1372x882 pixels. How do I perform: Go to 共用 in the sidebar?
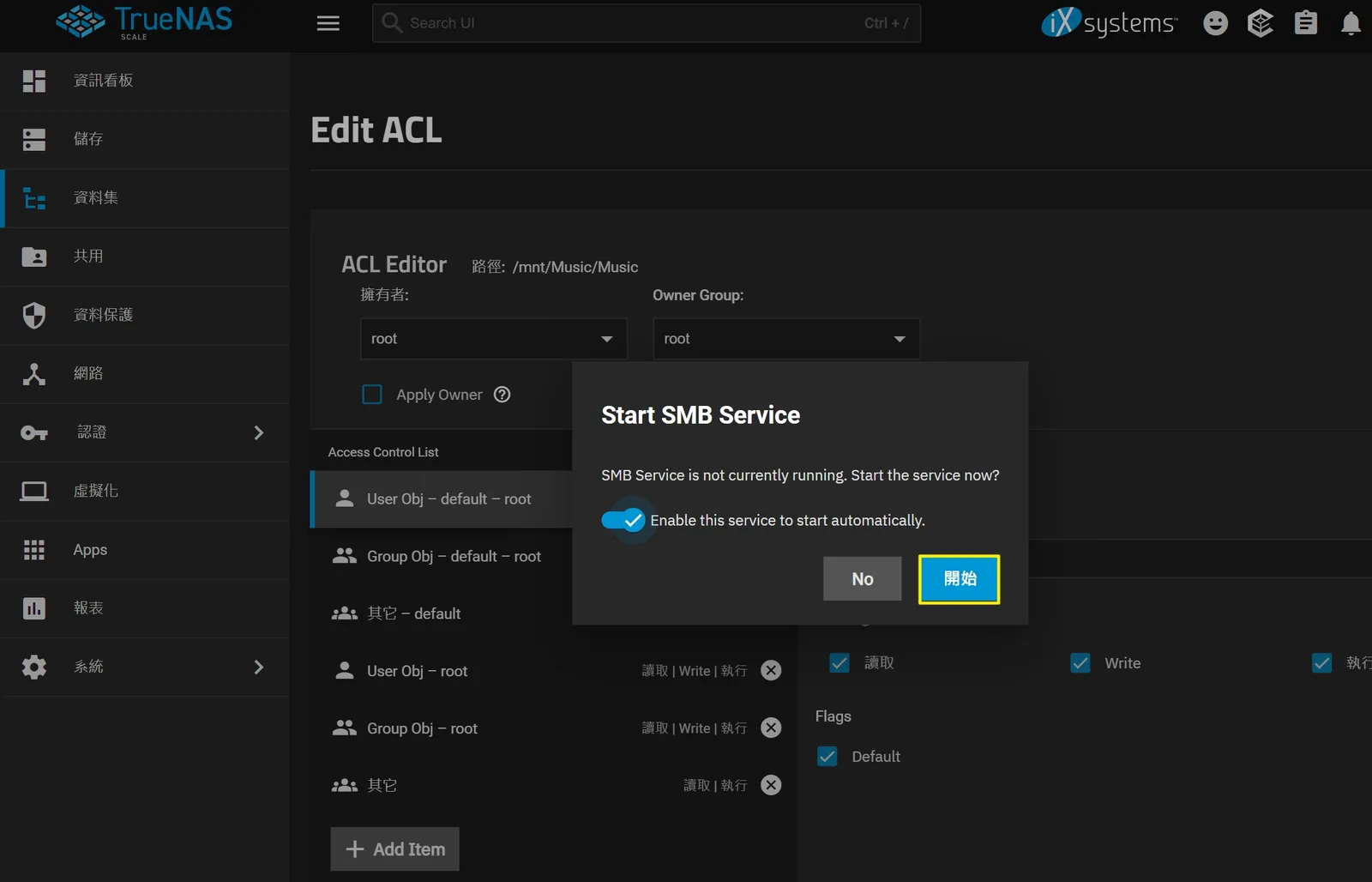click(144, 257)
